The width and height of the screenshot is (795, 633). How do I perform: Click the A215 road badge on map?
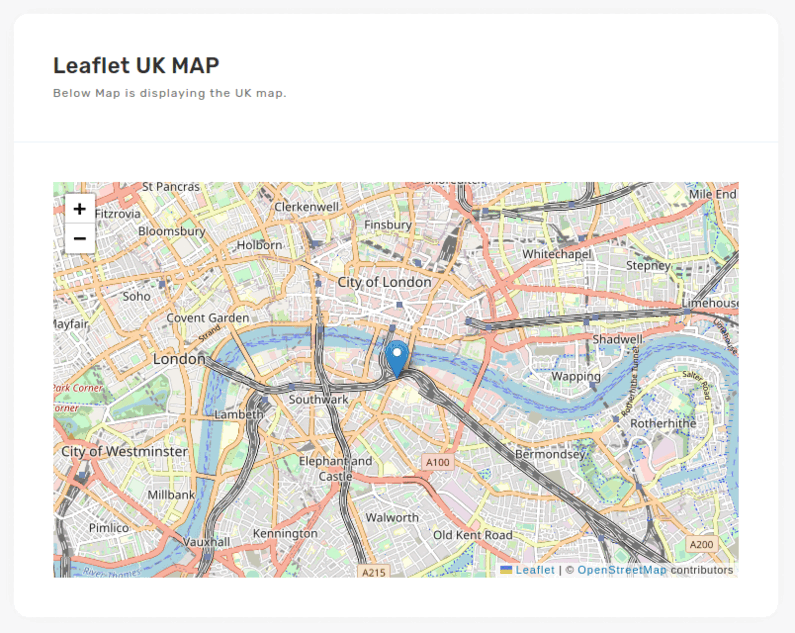(x=374, y=571)
